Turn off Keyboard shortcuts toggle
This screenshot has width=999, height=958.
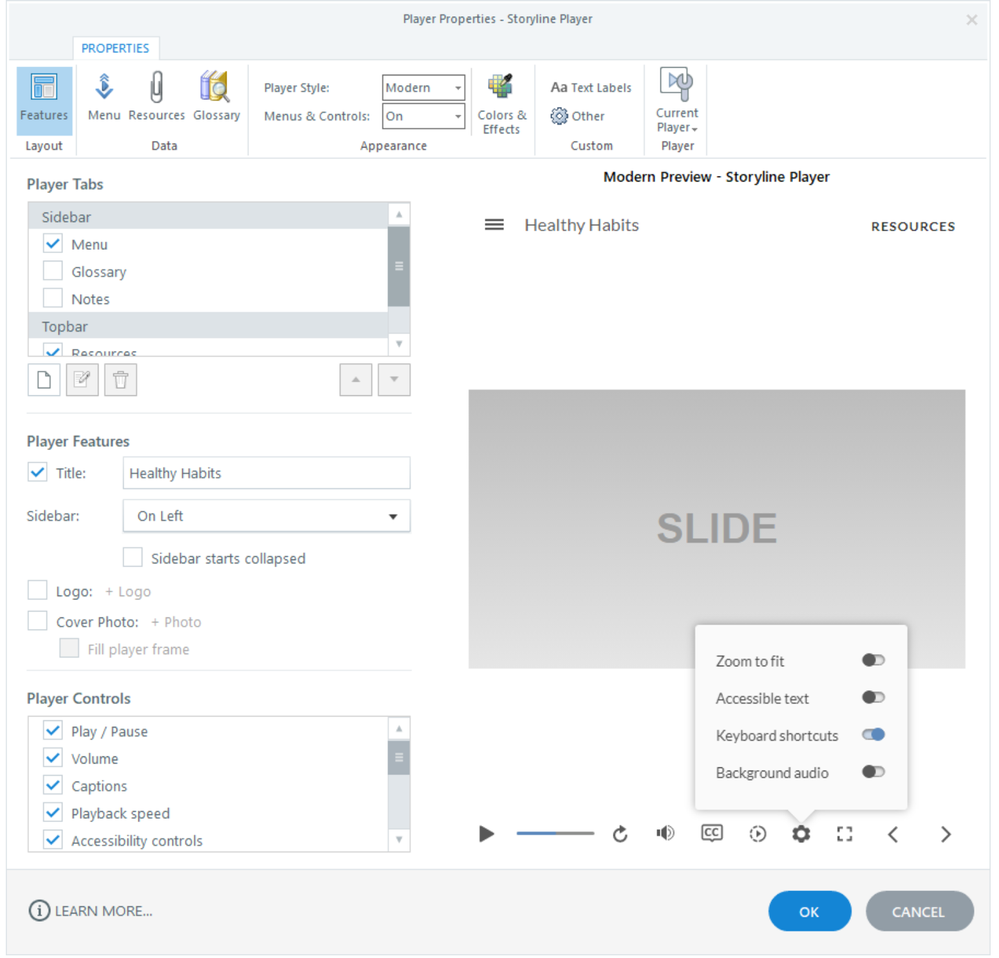(x=873, y=734)
